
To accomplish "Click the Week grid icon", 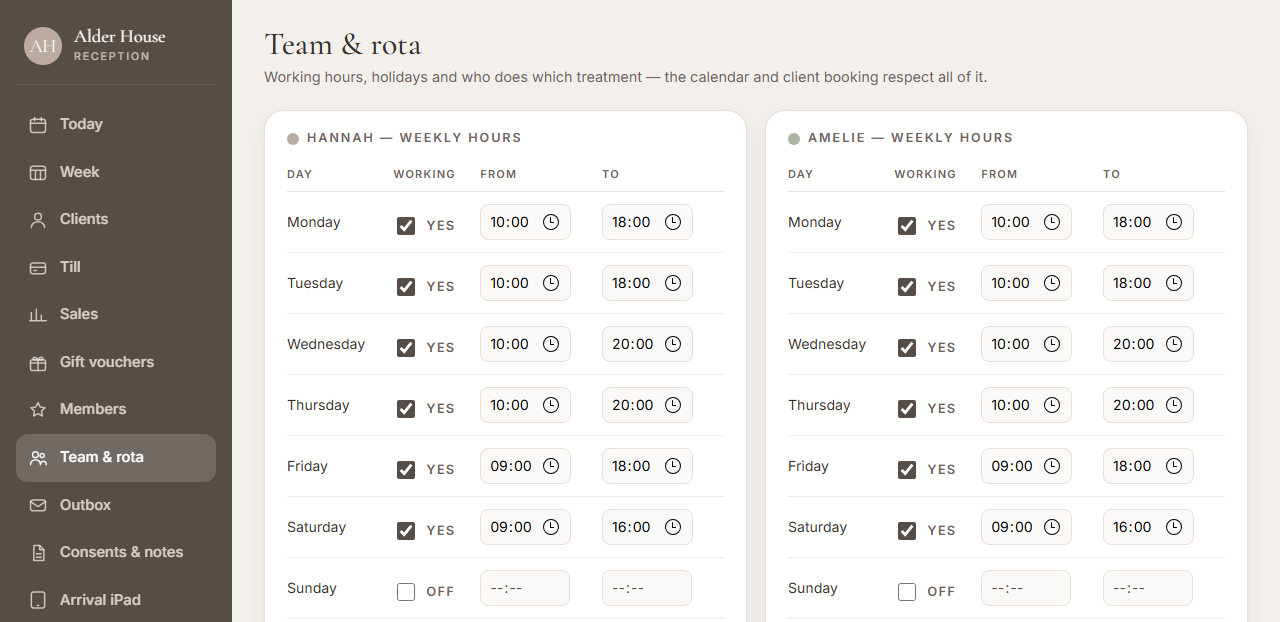I will [x=38, y=172].
